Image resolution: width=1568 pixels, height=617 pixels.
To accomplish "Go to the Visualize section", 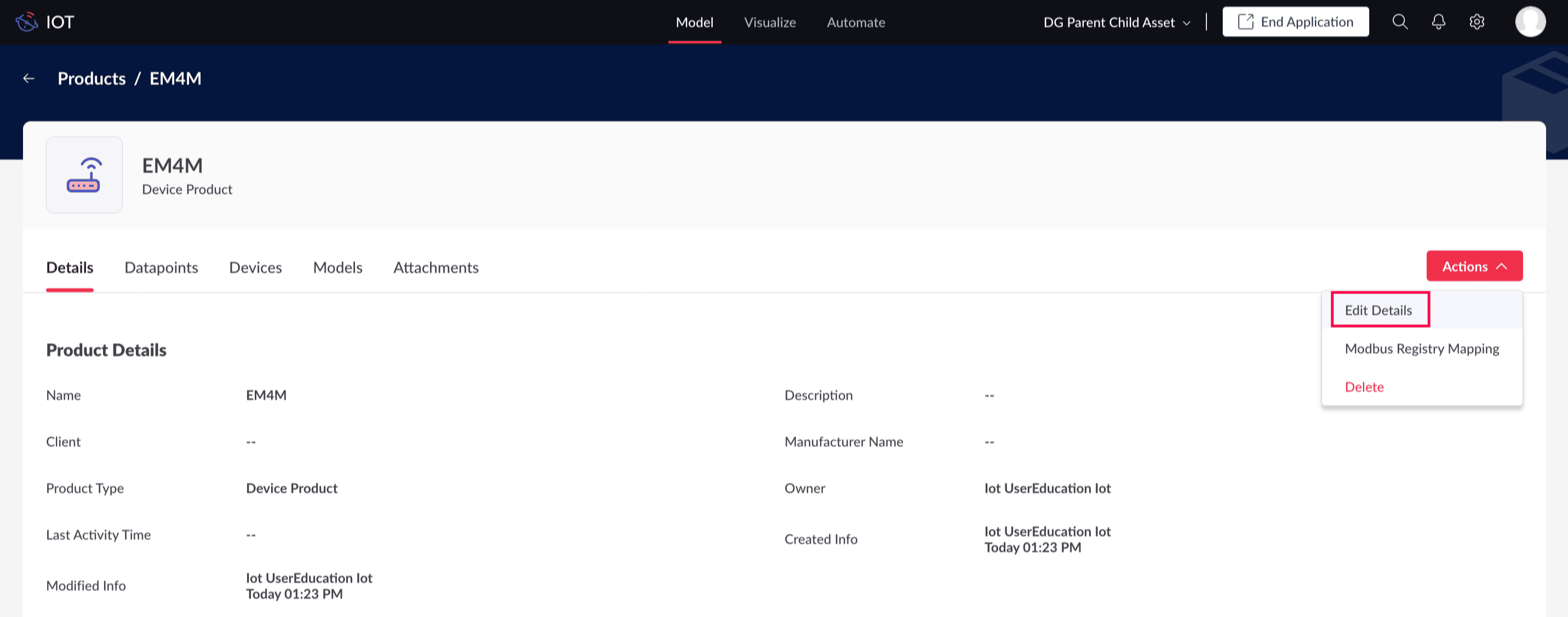I will click(769, 22).
